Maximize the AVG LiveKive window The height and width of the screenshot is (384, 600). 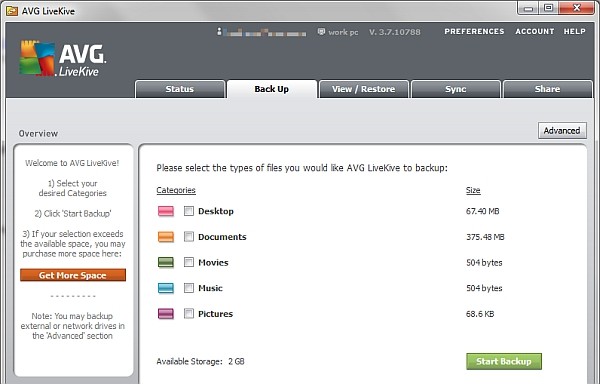coord(548,8)
